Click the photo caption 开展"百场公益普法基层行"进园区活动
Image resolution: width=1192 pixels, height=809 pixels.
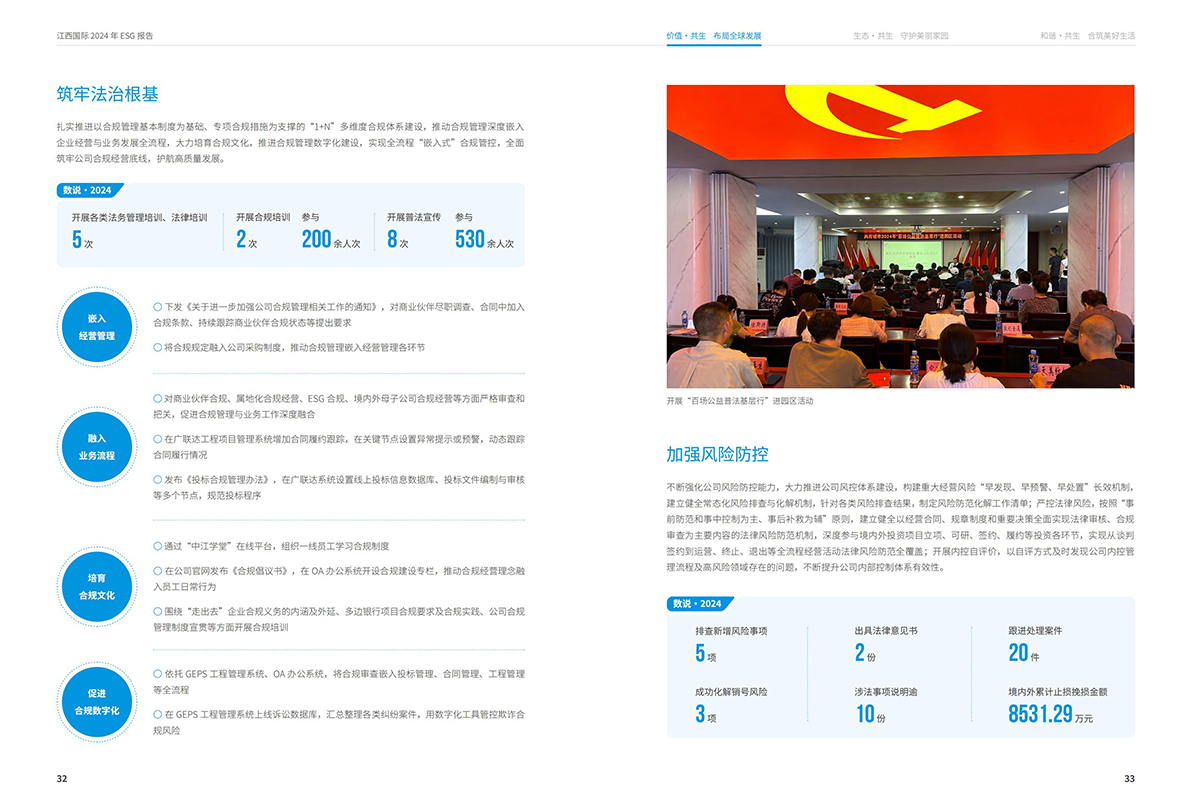click(x=740, y=401)
